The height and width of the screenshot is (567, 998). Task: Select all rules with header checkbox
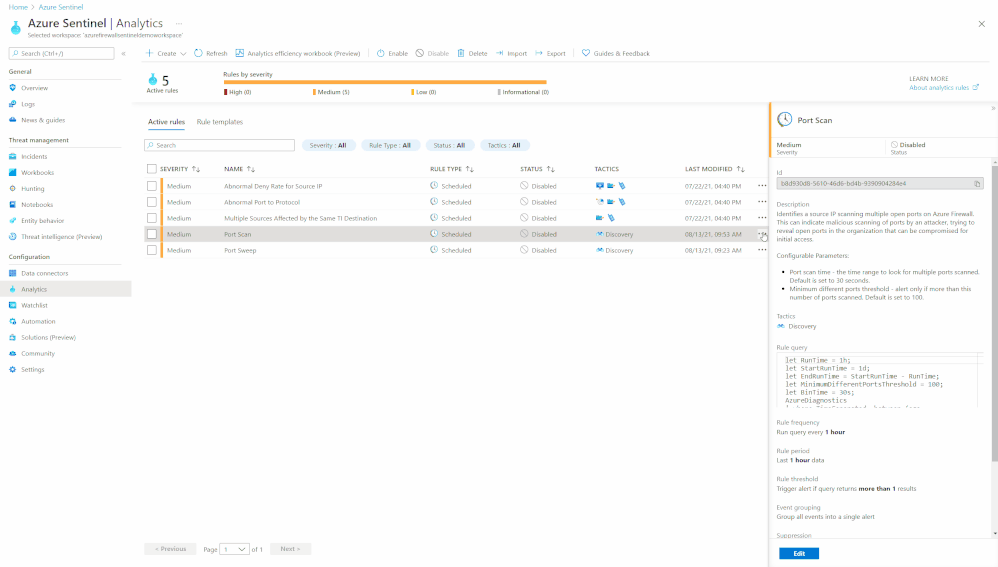point(151,169)
